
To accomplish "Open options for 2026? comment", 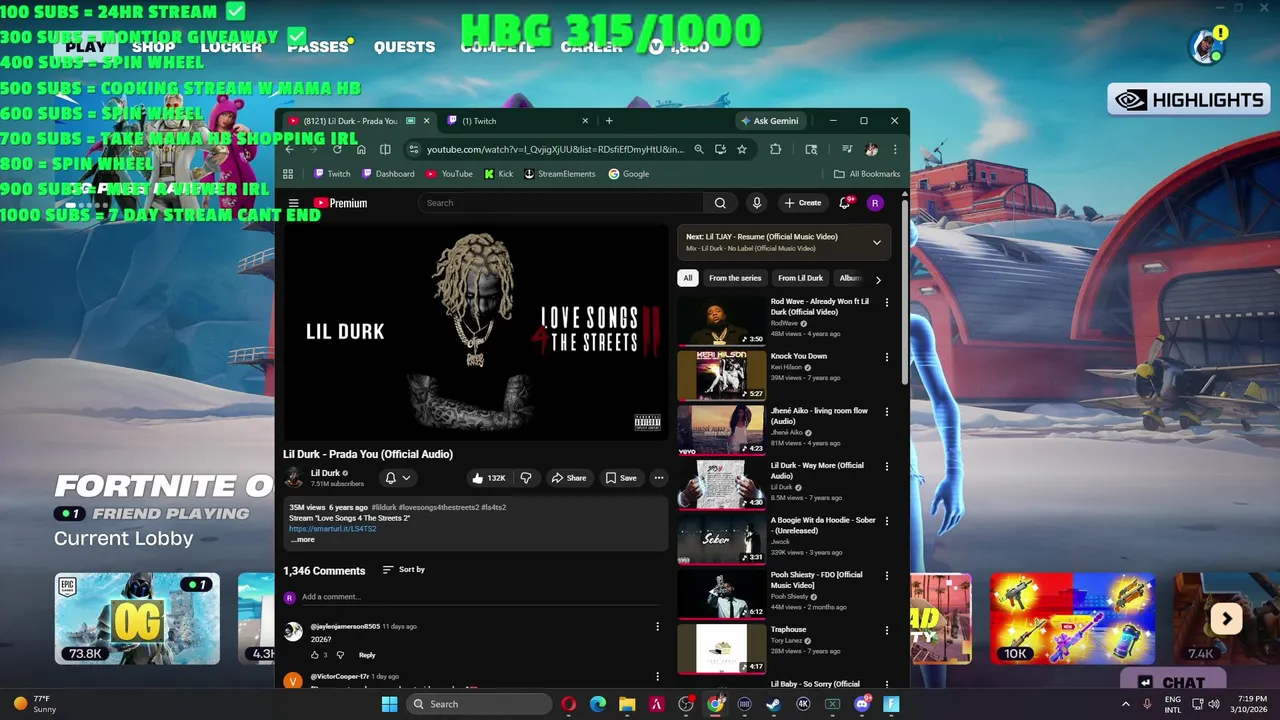I will tap(657, 627).
